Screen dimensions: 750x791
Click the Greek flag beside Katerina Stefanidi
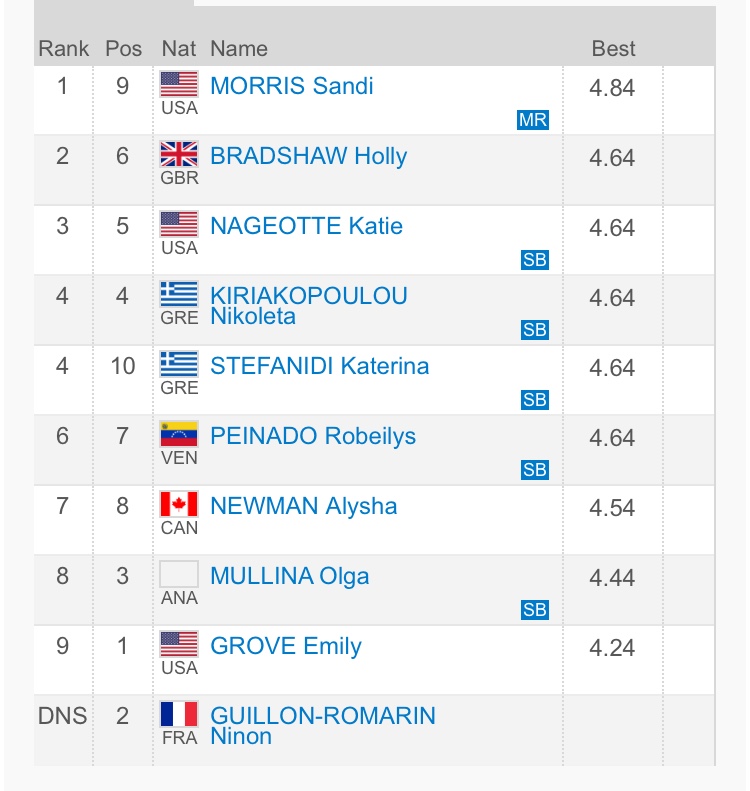coord(180,364)
